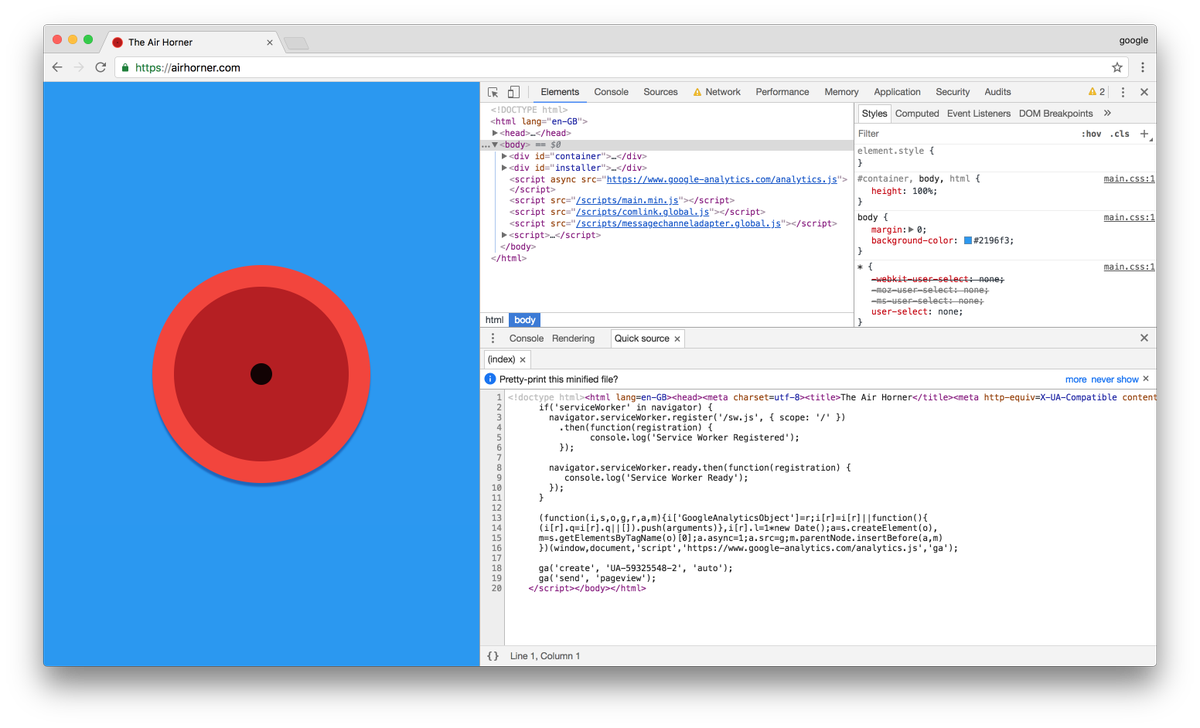The width and height of the screenshot is (1200, 728).
Task: Switch to the top Console tab
Action: click(611, 92)
